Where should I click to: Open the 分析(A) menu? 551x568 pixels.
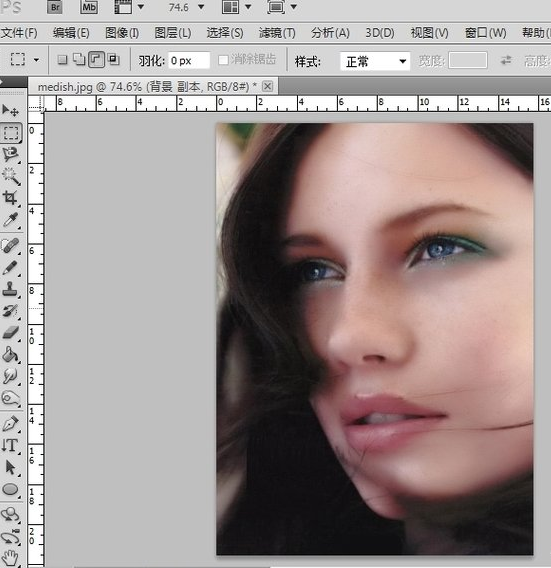tap(330, 33)
